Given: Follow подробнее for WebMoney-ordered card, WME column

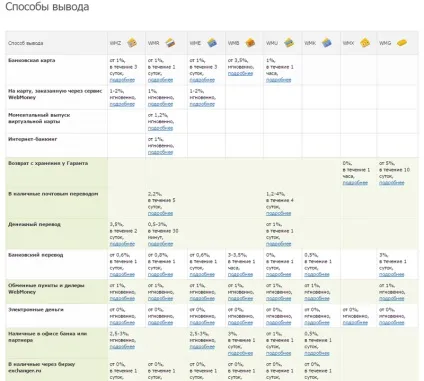Looking at the screenshot, I should pos(202,104).
